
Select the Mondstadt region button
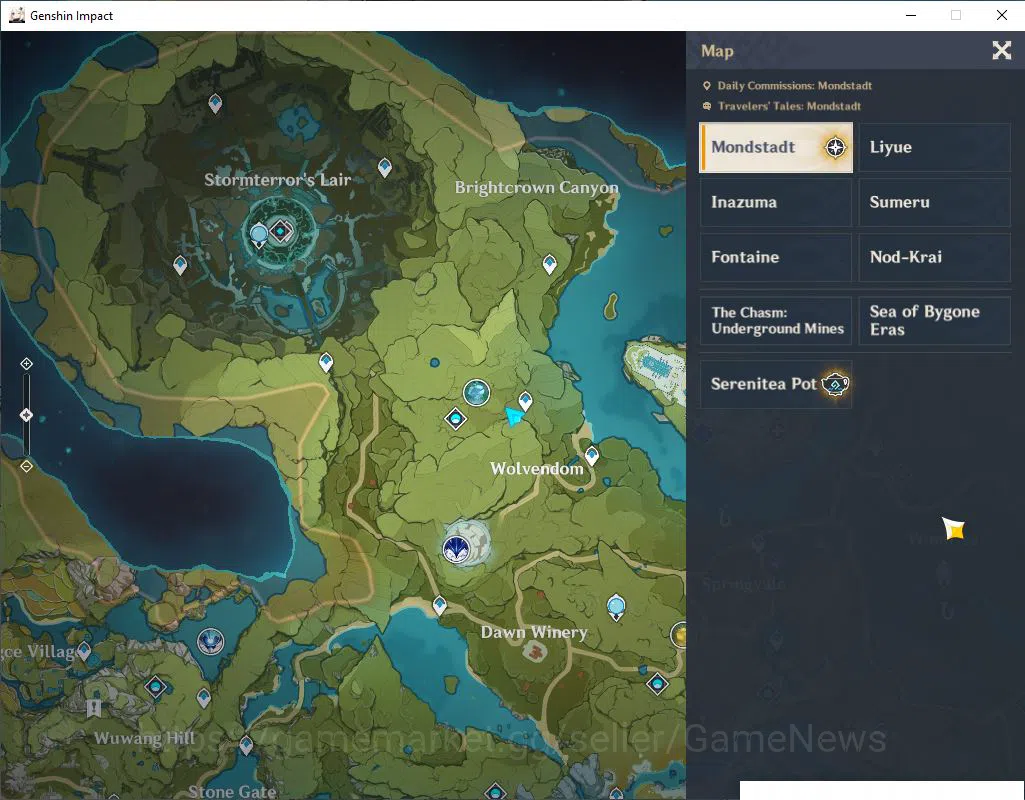[x=776, y=147]
